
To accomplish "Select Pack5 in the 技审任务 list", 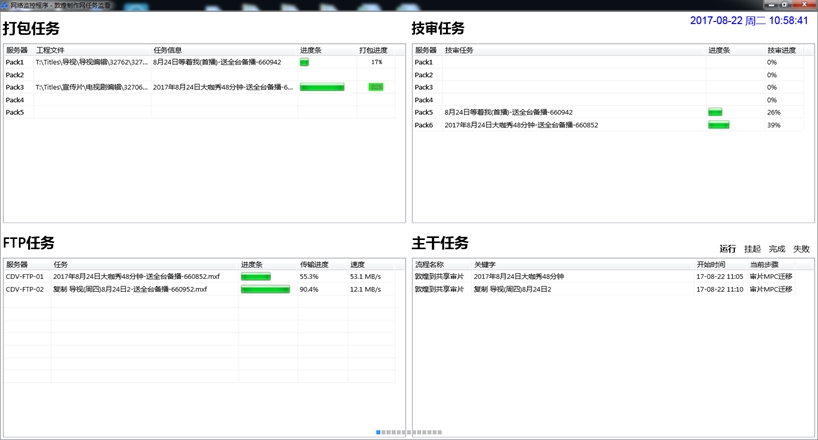I will pos(424,112).
